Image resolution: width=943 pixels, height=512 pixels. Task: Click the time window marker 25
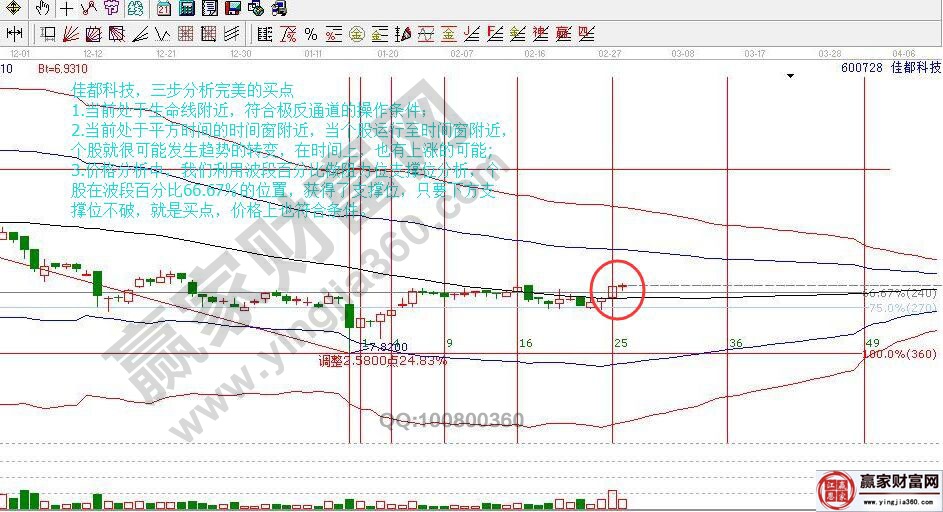[620, 343]
